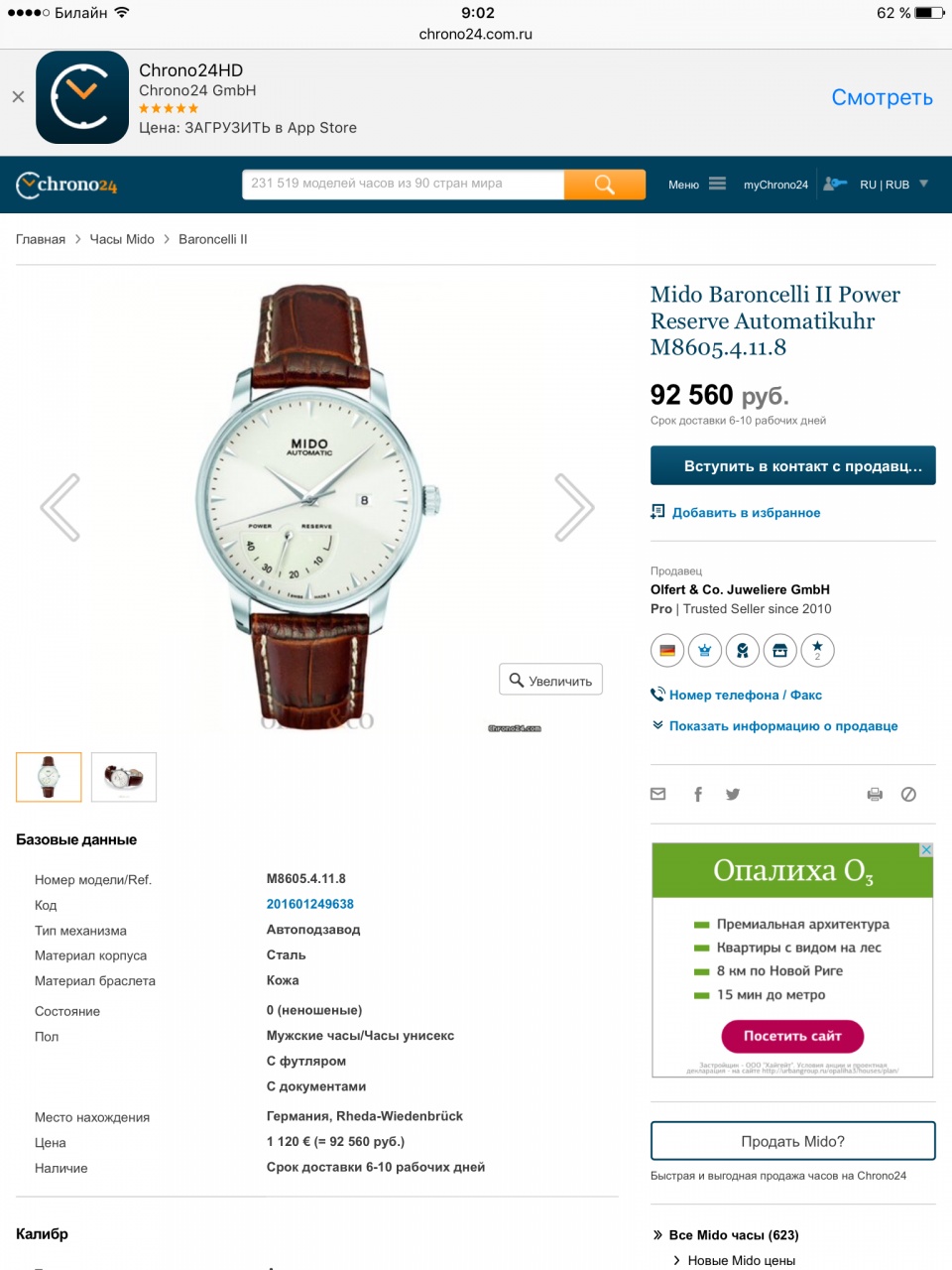This screenshot has width=952, height=1270.
Task: Share the watch on Facebook
Action: coord(698,794)
